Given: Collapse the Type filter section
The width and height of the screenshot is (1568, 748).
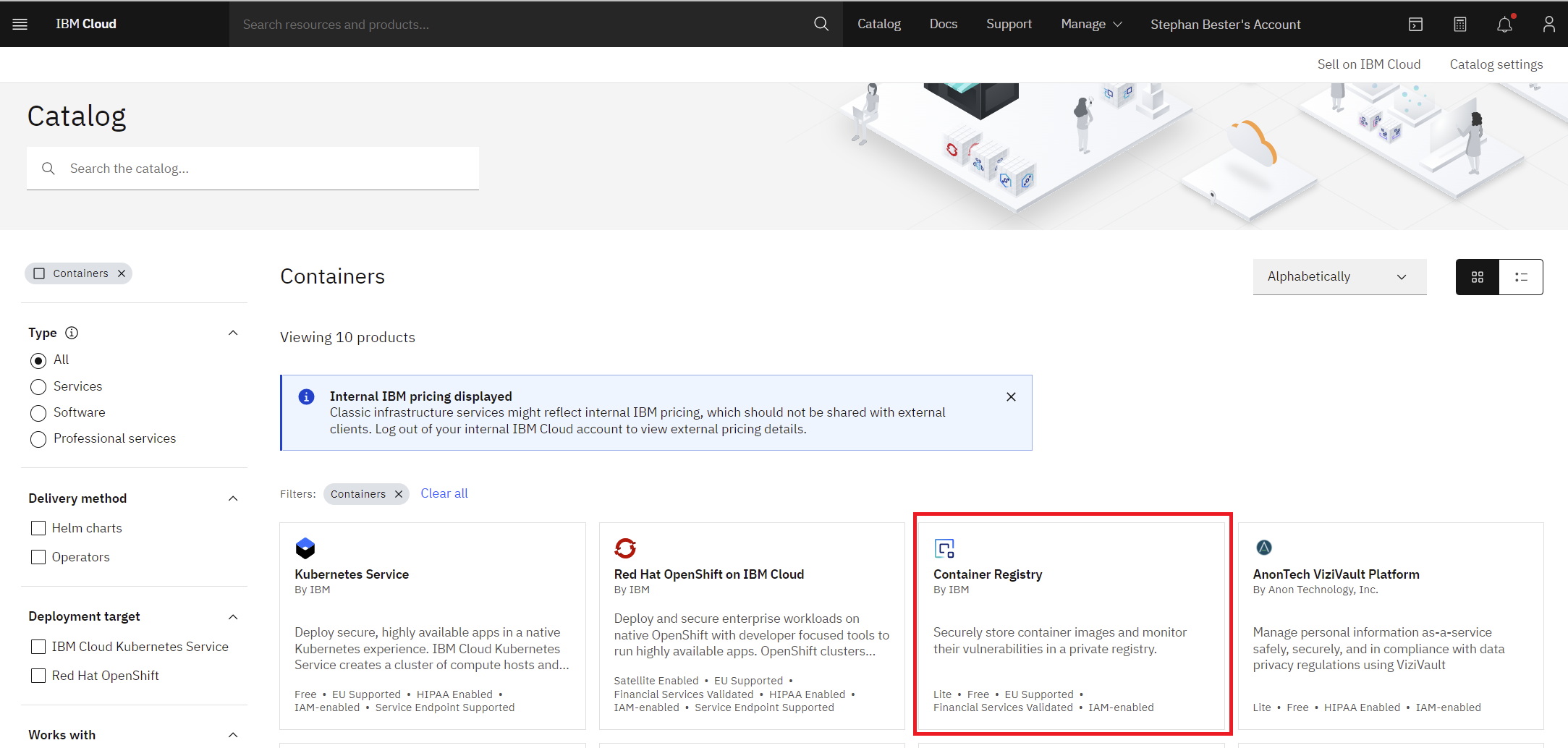Looking at the screenshot, I should click(233, 333).
